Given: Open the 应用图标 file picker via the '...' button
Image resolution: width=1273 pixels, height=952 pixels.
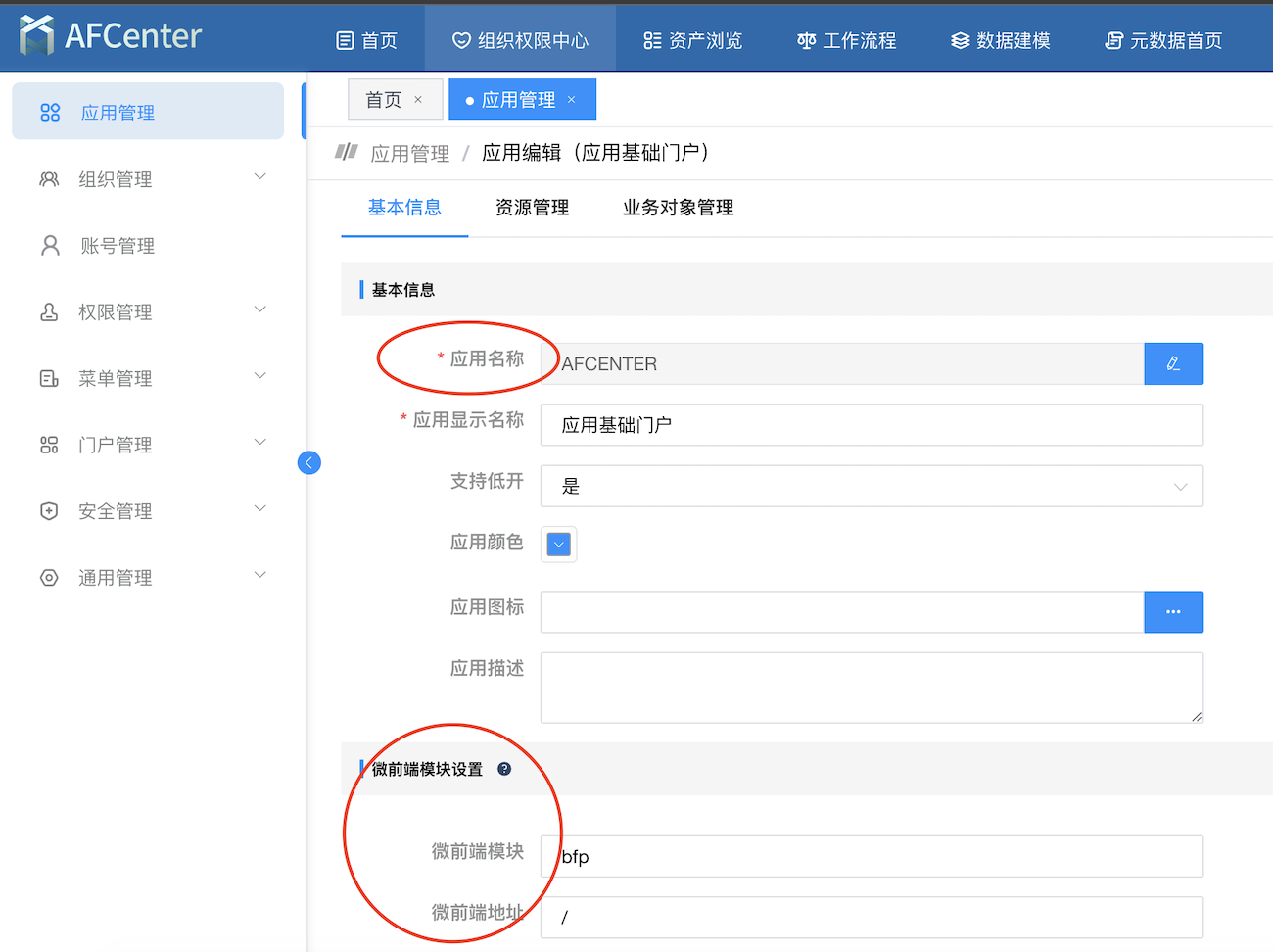Looking at the screenshot, I should (1173, 612).
